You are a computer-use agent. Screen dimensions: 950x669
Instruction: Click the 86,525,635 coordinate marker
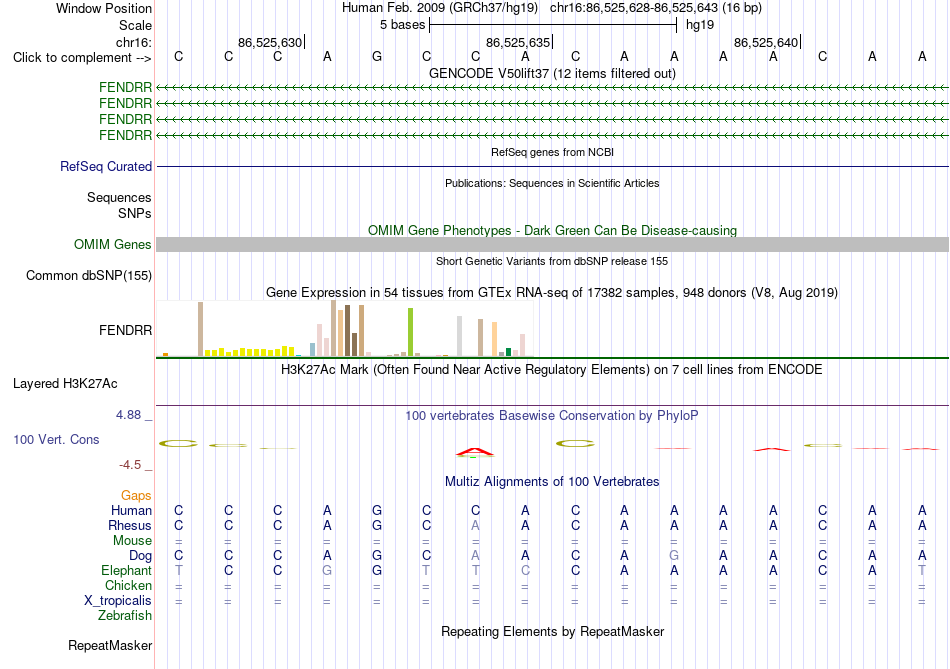(x=518, y=42)
